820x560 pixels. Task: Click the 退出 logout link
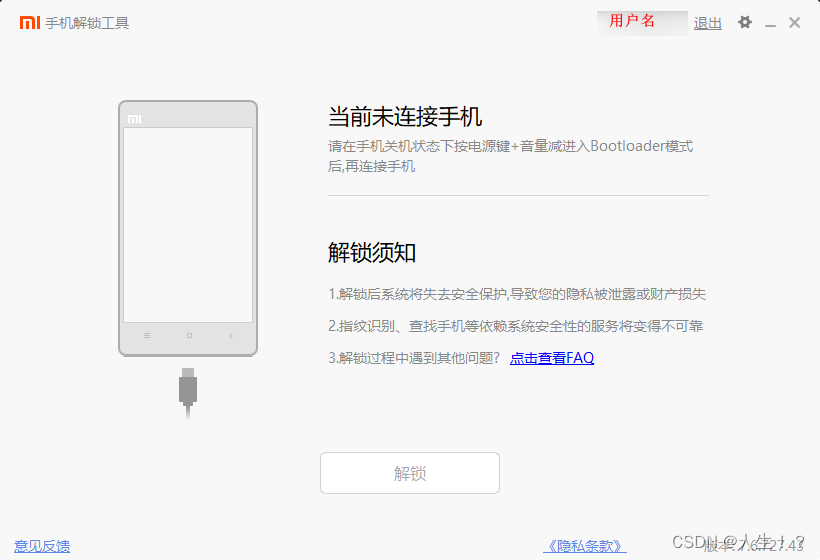coord(708,23)
